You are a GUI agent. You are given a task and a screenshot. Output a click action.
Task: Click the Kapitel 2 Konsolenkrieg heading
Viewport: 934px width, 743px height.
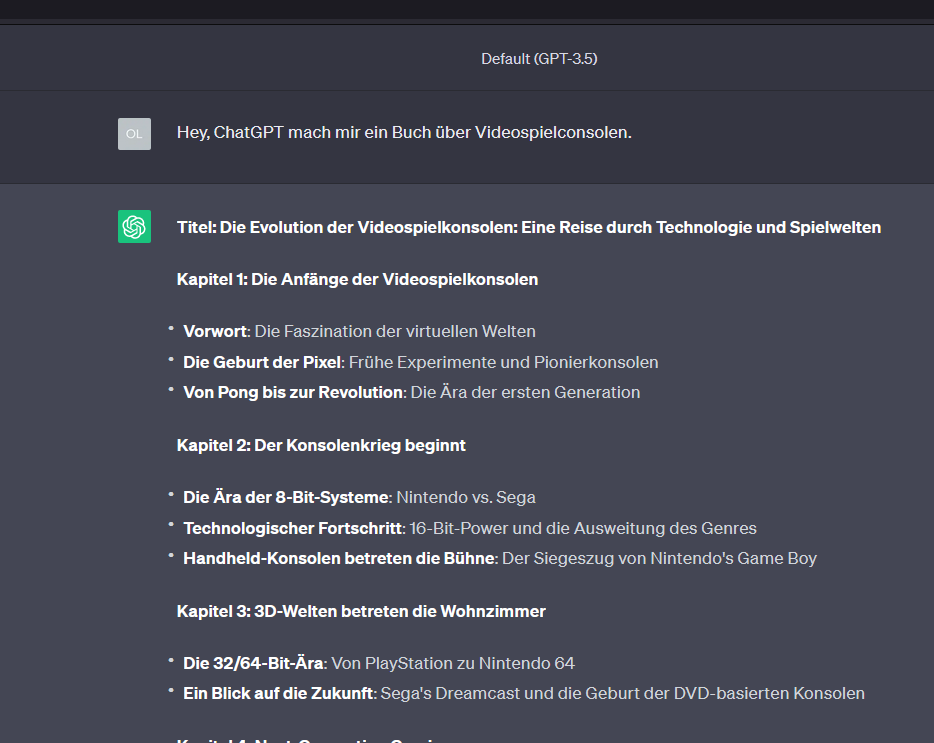point(321,446)
